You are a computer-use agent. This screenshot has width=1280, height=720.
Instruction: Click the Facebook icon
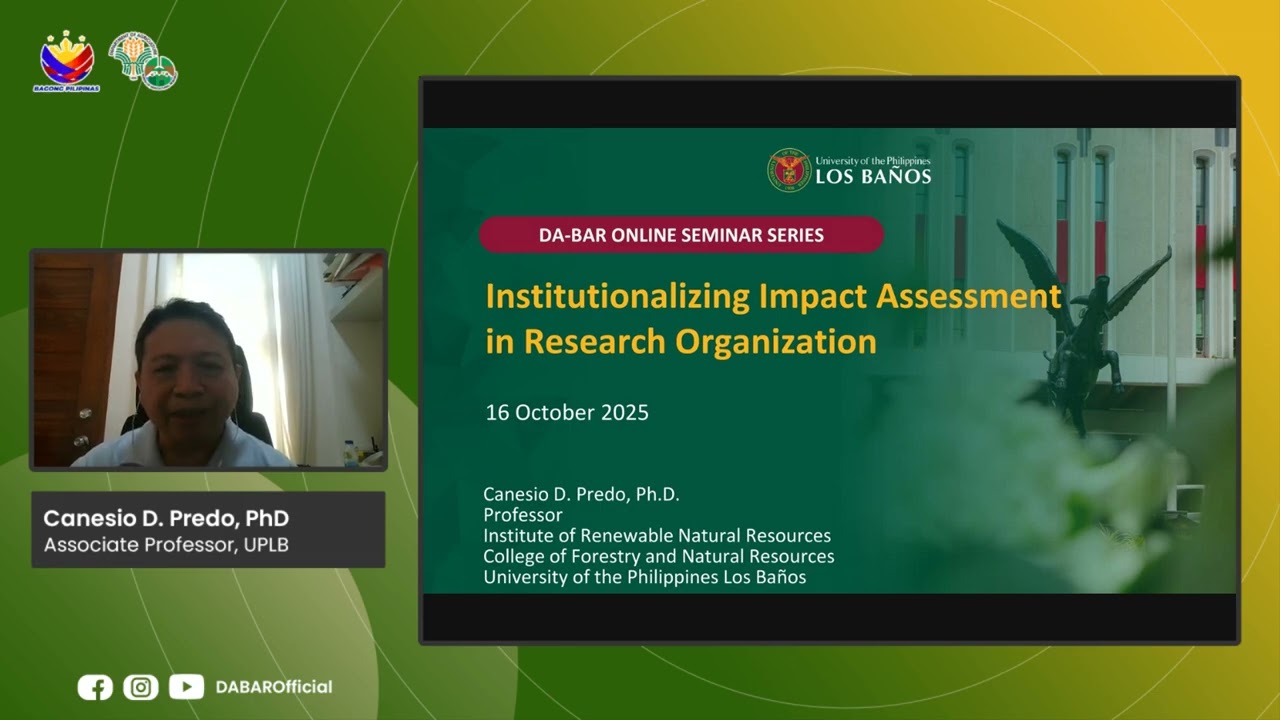click(96, 687)
